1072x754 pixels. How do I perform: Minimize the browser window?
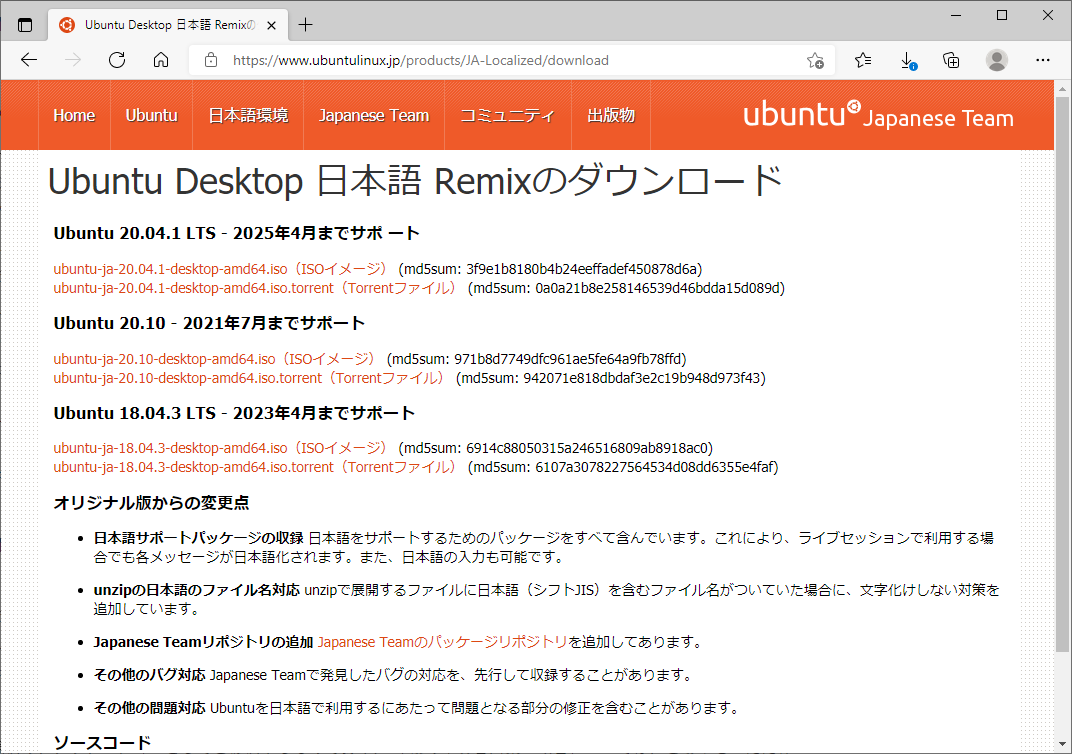tap(956, 15)
